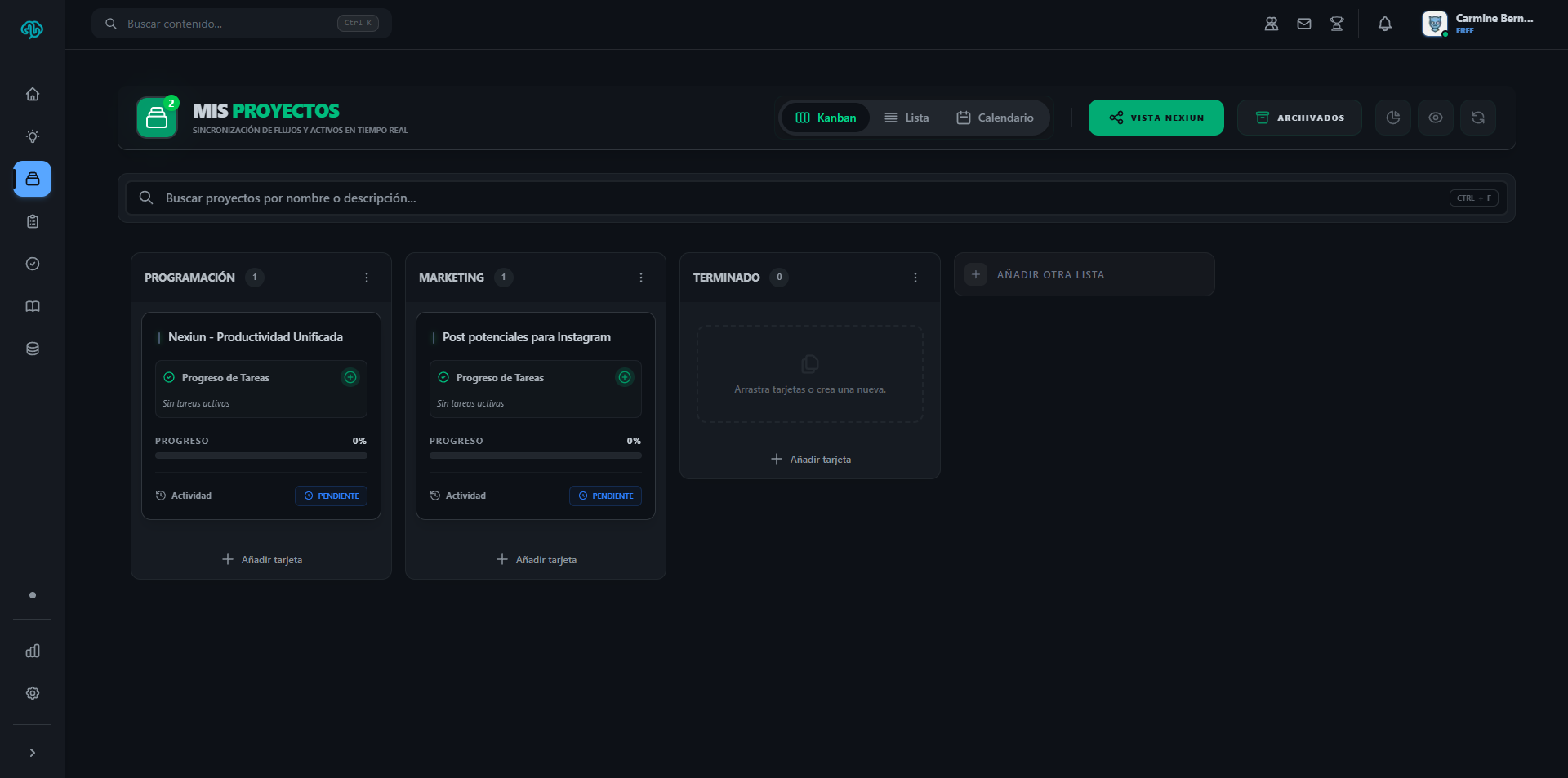Open the database icon in the sidebar
The image size is (1568, 778).
(33, 349)
